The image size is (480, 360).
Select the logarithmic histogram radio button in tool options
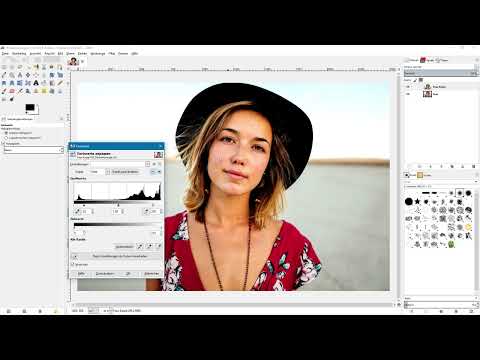(x=6, y=138)
